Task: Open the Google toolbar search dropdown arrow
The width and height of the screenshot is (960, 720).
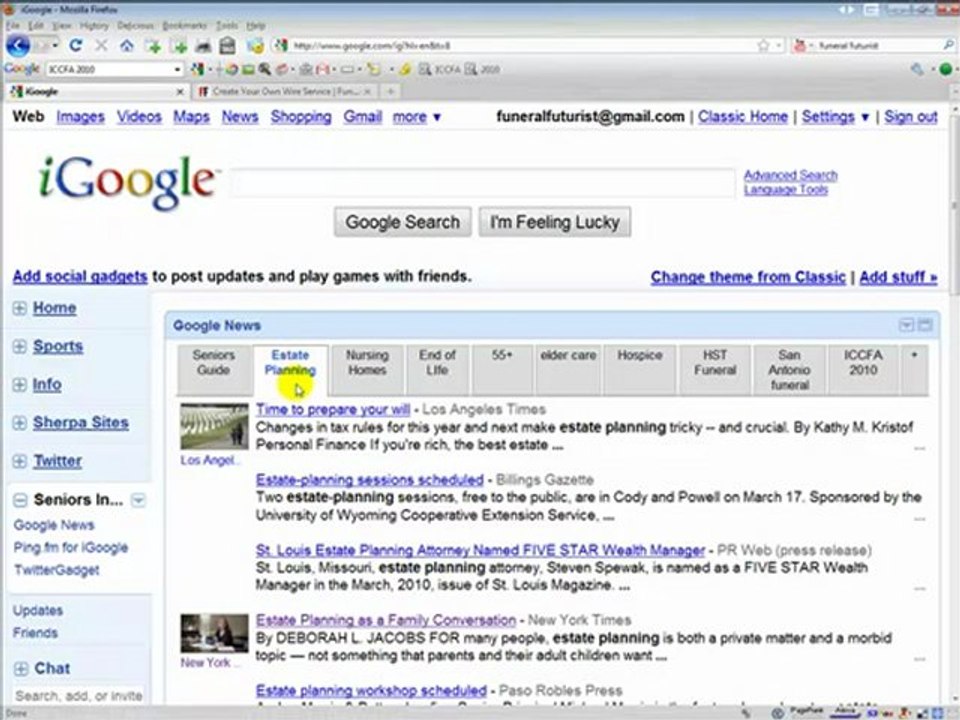Action: pyautogui.click(x=178, y=69)
